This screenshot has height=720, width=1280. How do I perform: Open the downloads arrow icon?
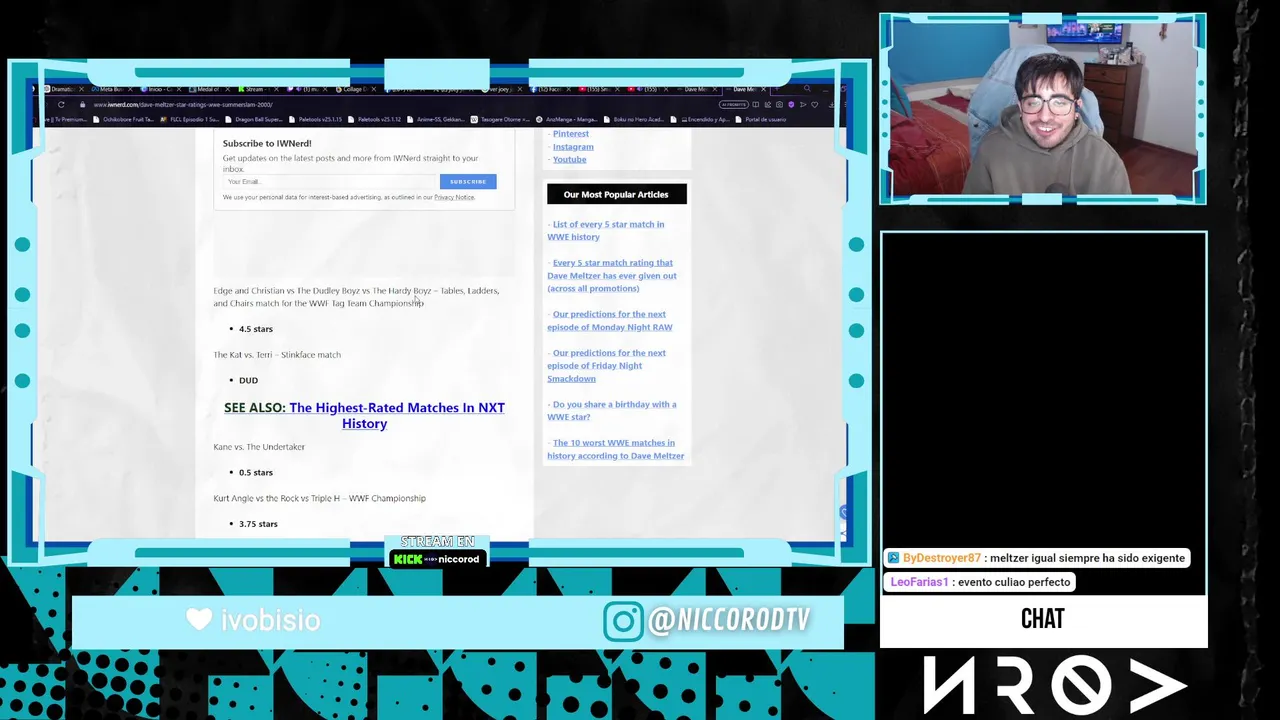831,104
